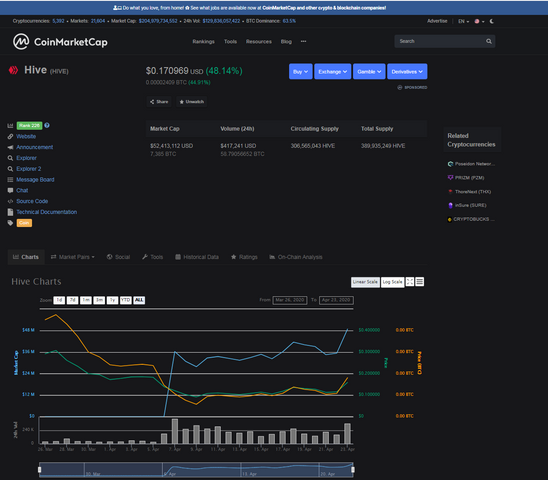The image size is (548, 480).
Task: Set chart zoom to 1d
Action: coord(59,300)
